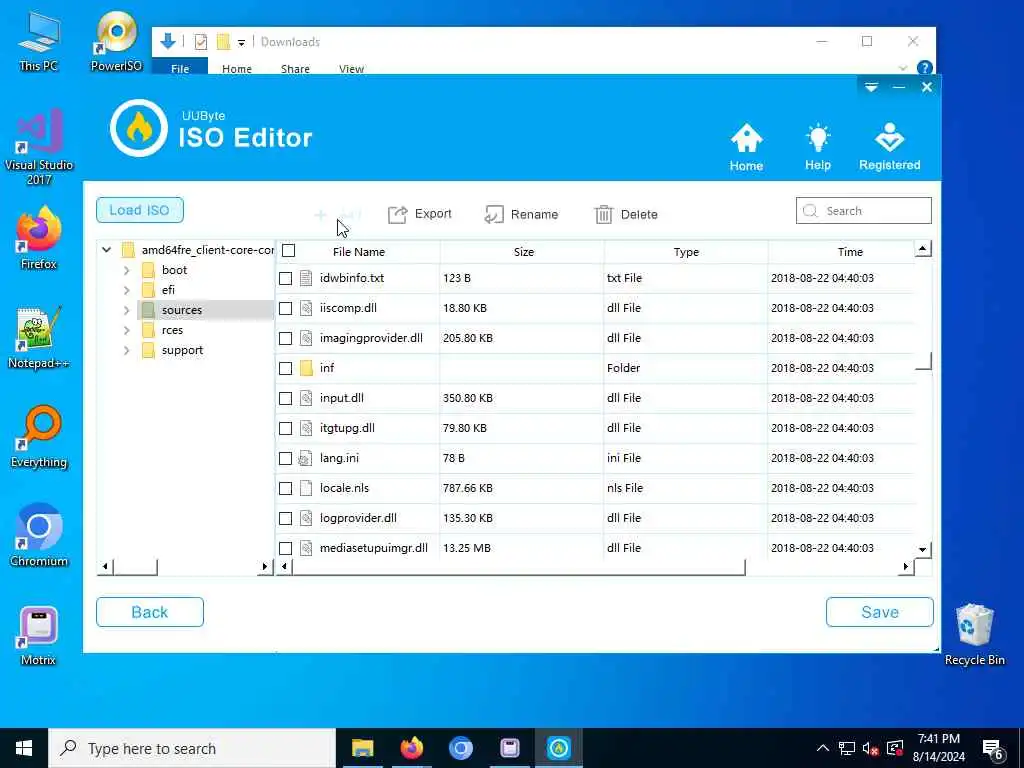The width and height of the screenshot is (1024, 768).
Task: Click File Explorer on the taskbar
Action: [362, 748]
